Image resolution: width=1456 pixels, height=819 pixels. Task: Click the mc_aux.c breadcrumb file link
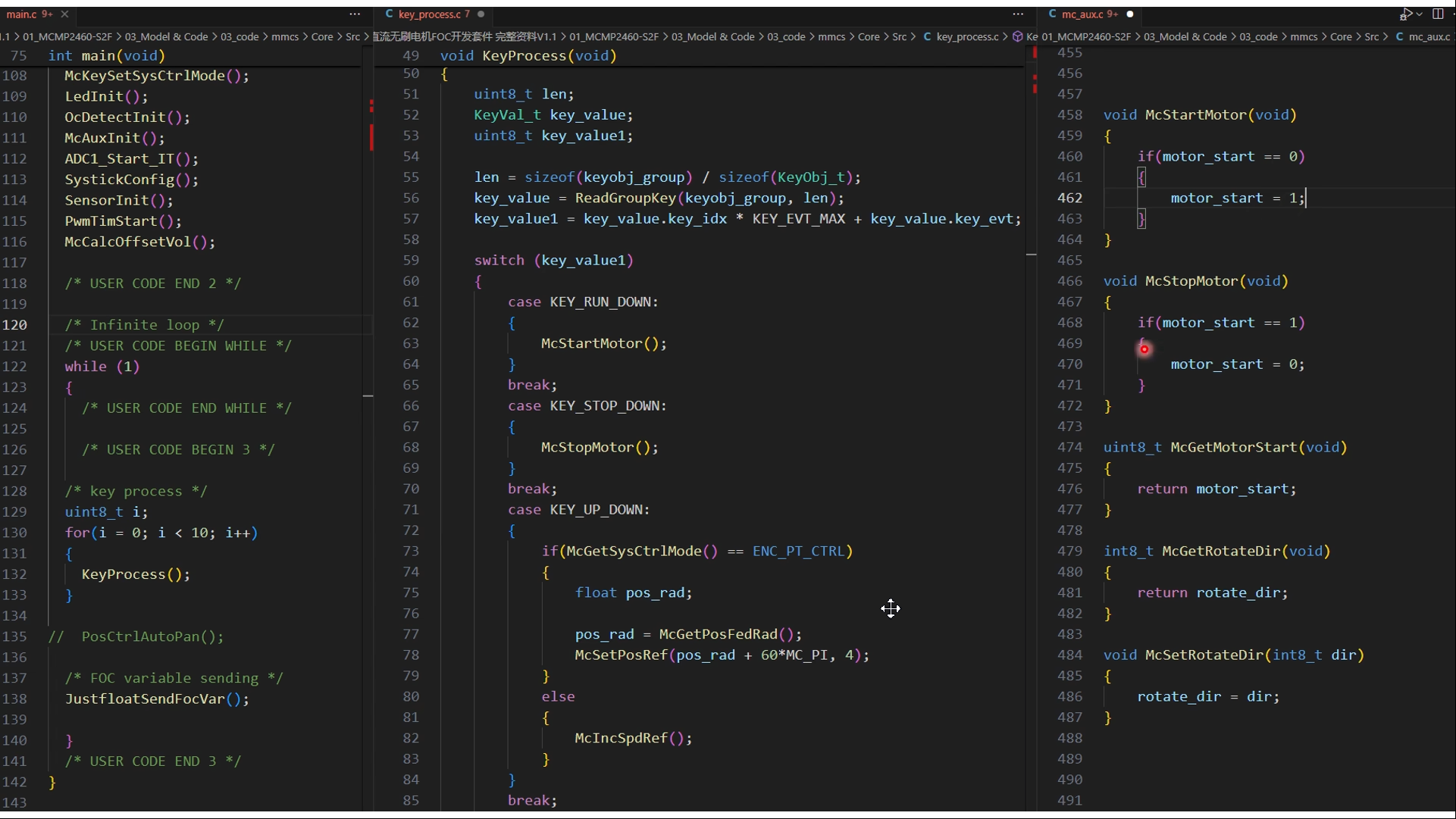1428,36
